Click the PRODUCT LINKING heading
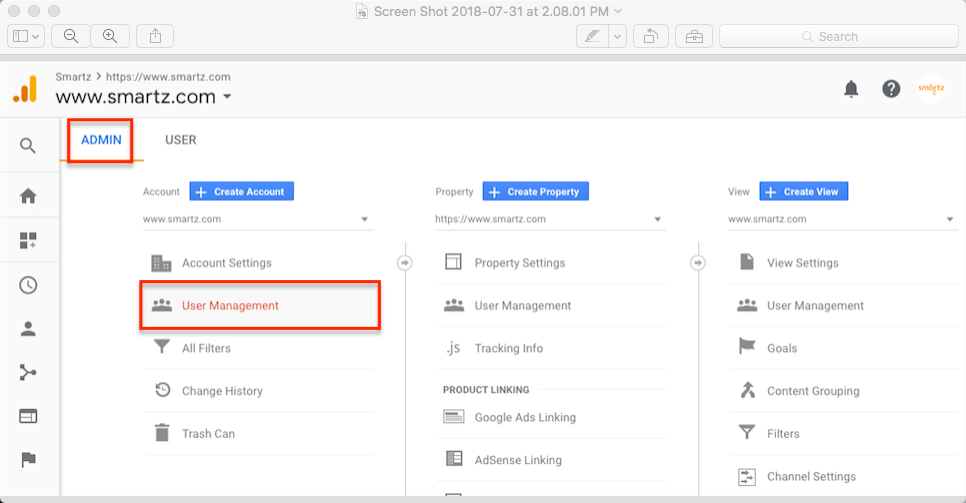The height and width of the screenshot is (503, 966). pyautogui.click(x=486, y=390)
